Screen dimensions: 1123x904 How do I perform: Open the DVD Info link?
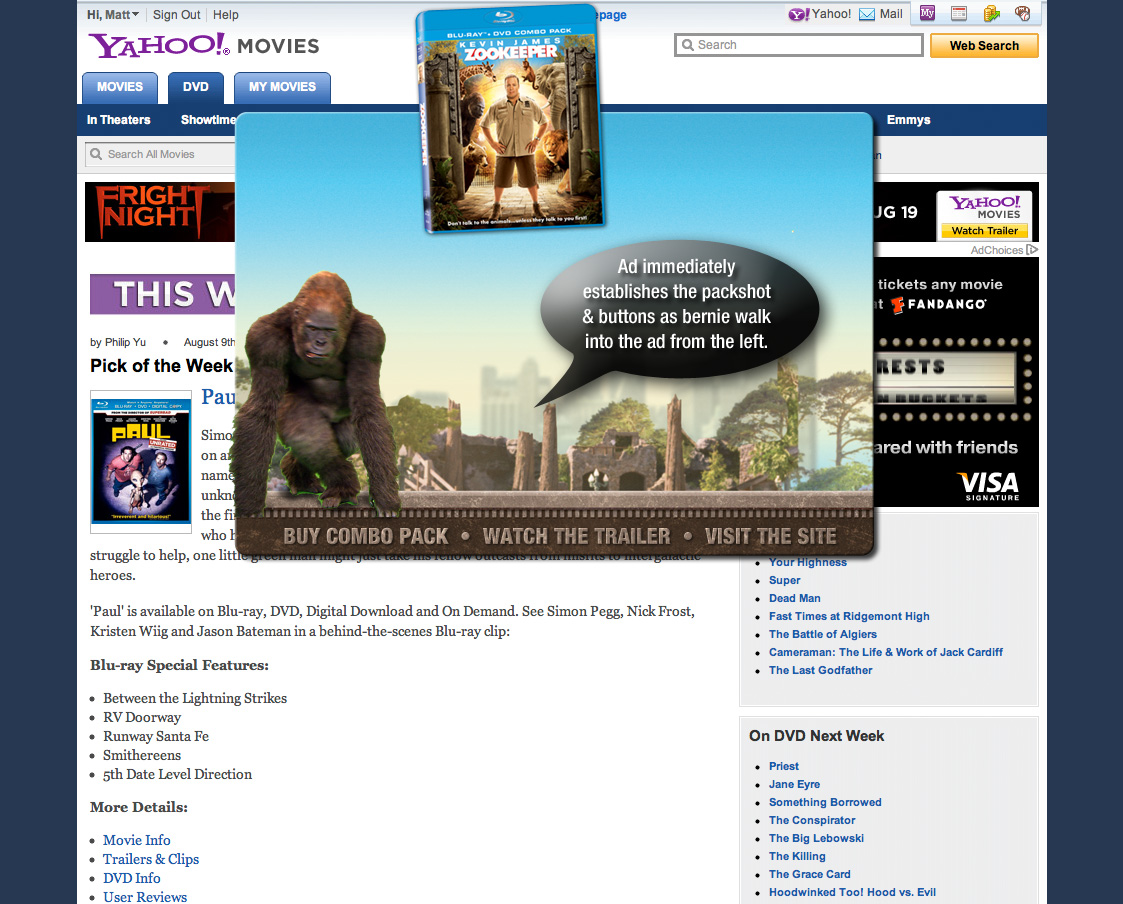click(x=132, y=878)
